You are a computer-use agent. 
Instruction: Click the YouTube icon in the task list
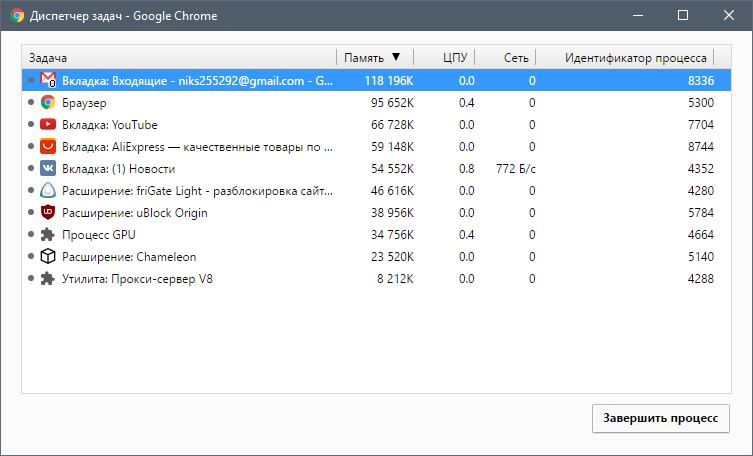tap(48, 124)
